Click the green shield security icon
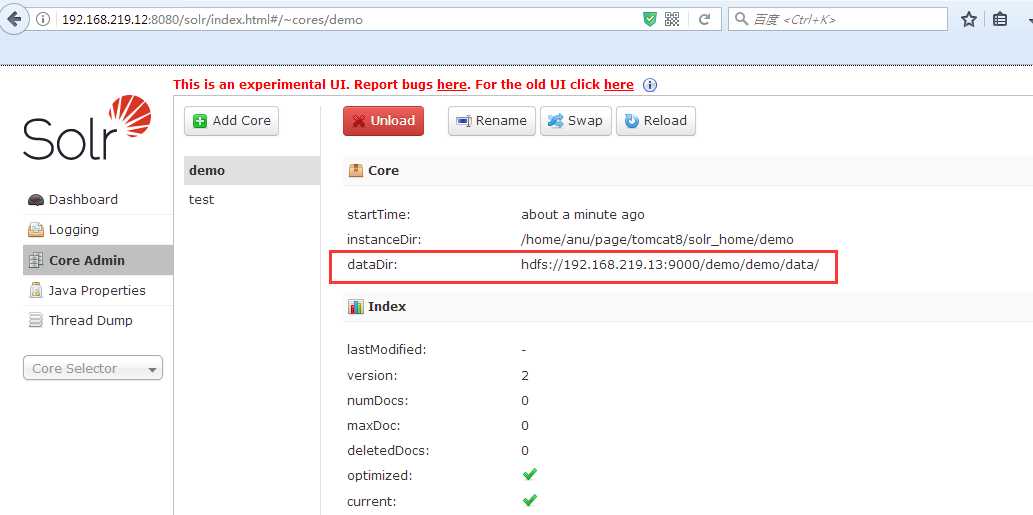Image resolution: width=1033 pixels, height=515 pixels. pos(650,19)
